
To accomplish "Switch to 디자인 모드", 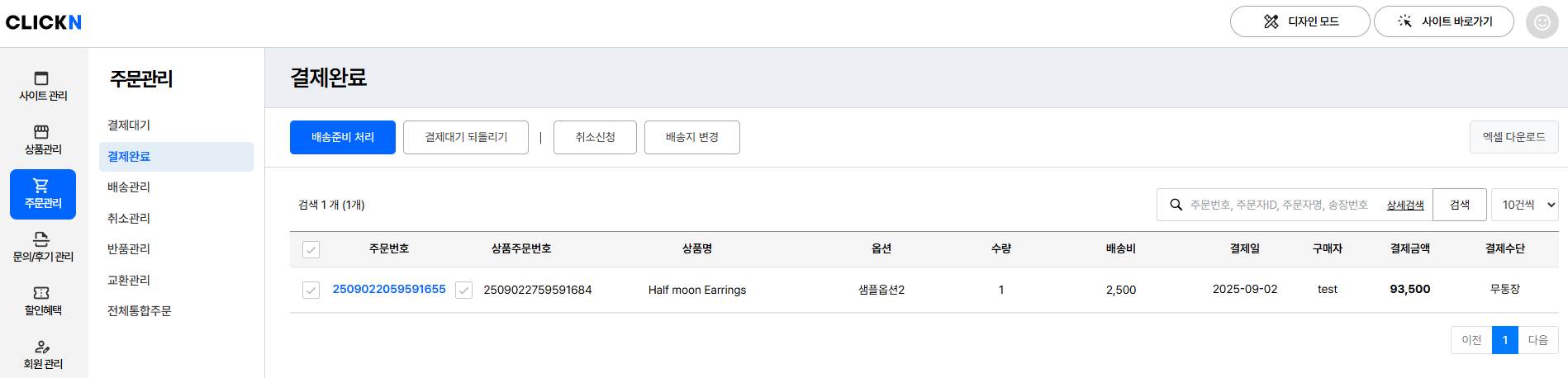I will 1300,21.
